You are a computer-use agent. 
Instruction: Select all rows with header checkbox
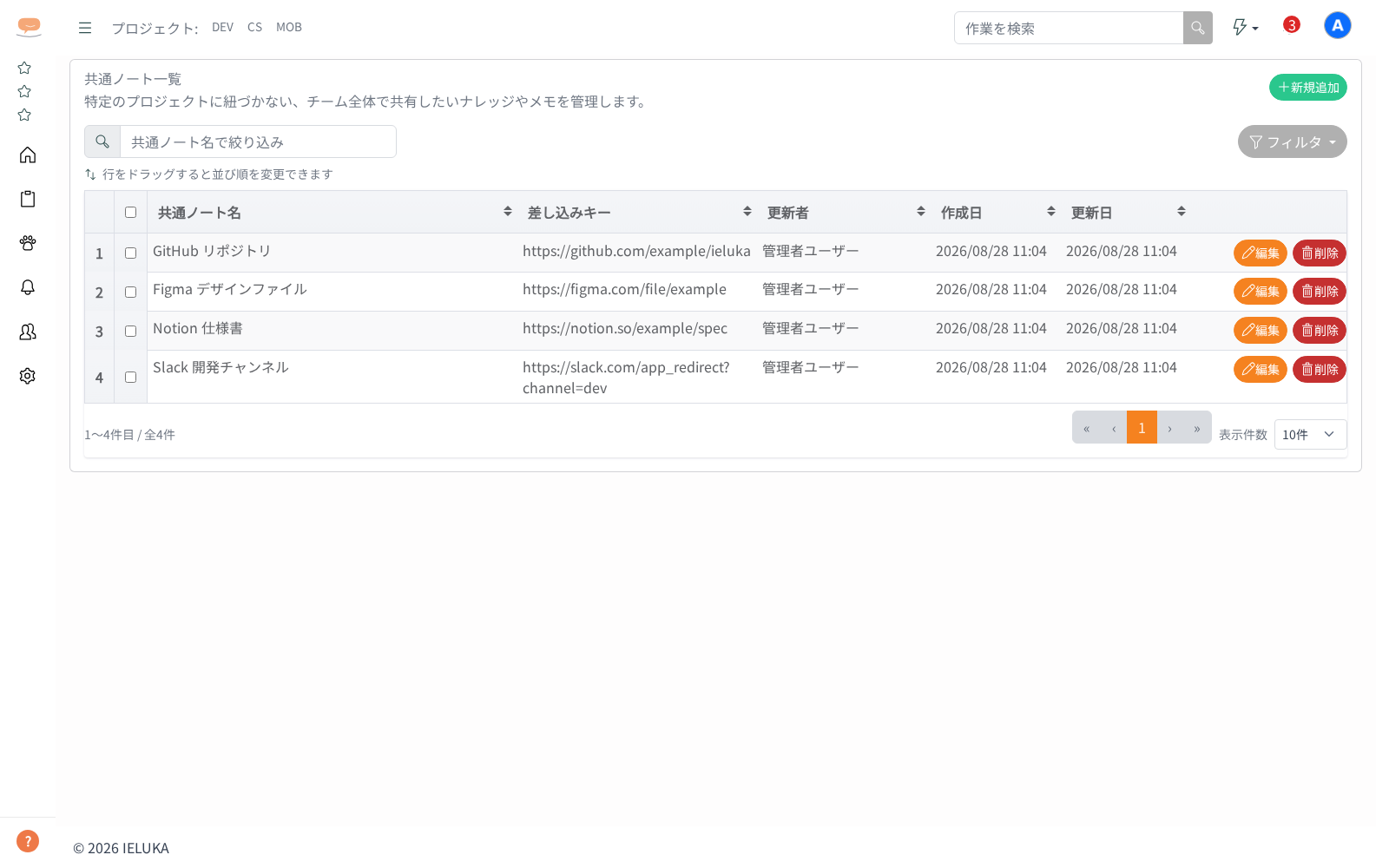(x=130, y=212)
